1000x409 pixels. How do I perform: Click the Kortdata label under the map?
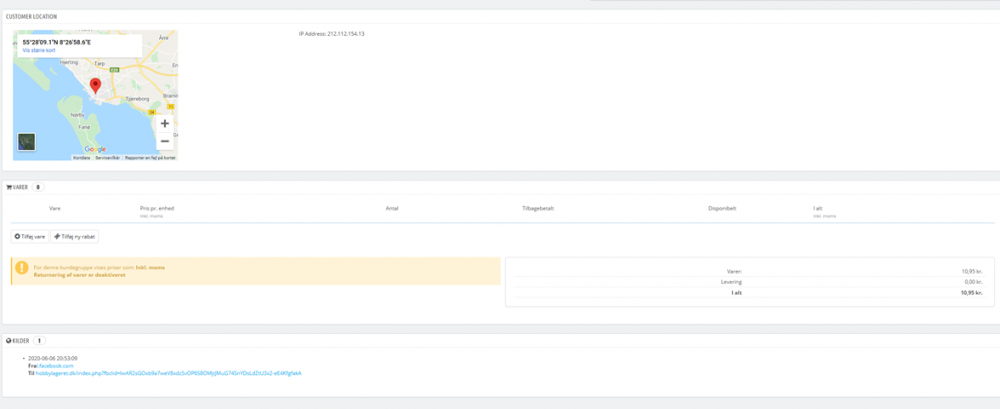click(x=82, y=157)
